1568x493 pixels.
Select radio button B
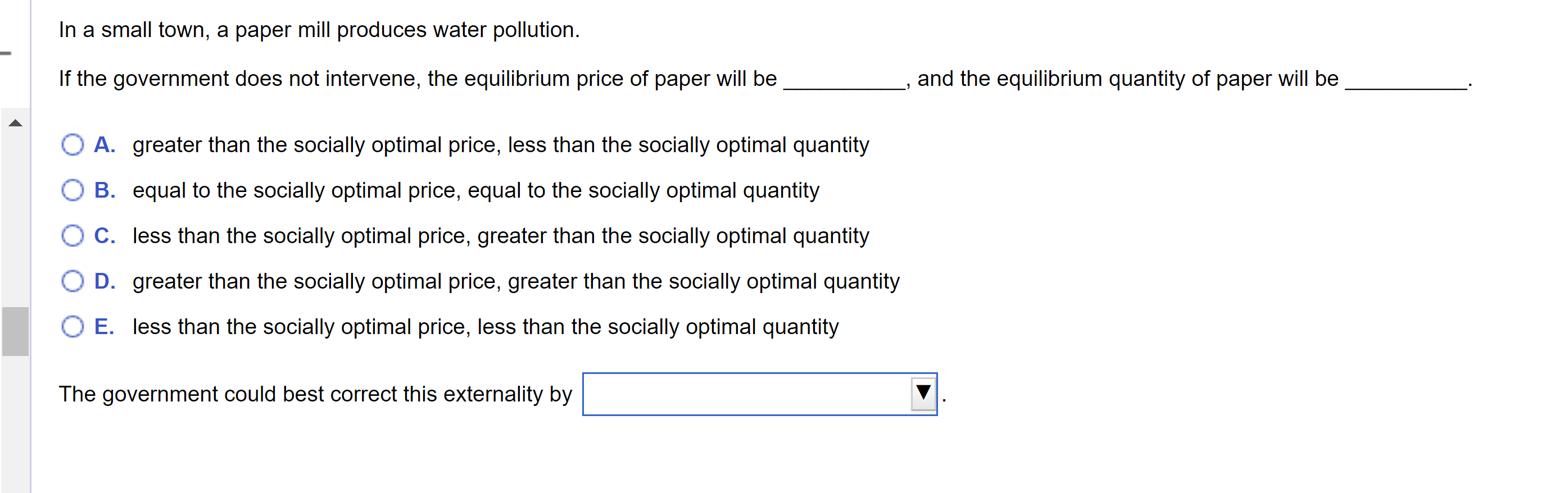click(x=72, y=190)
